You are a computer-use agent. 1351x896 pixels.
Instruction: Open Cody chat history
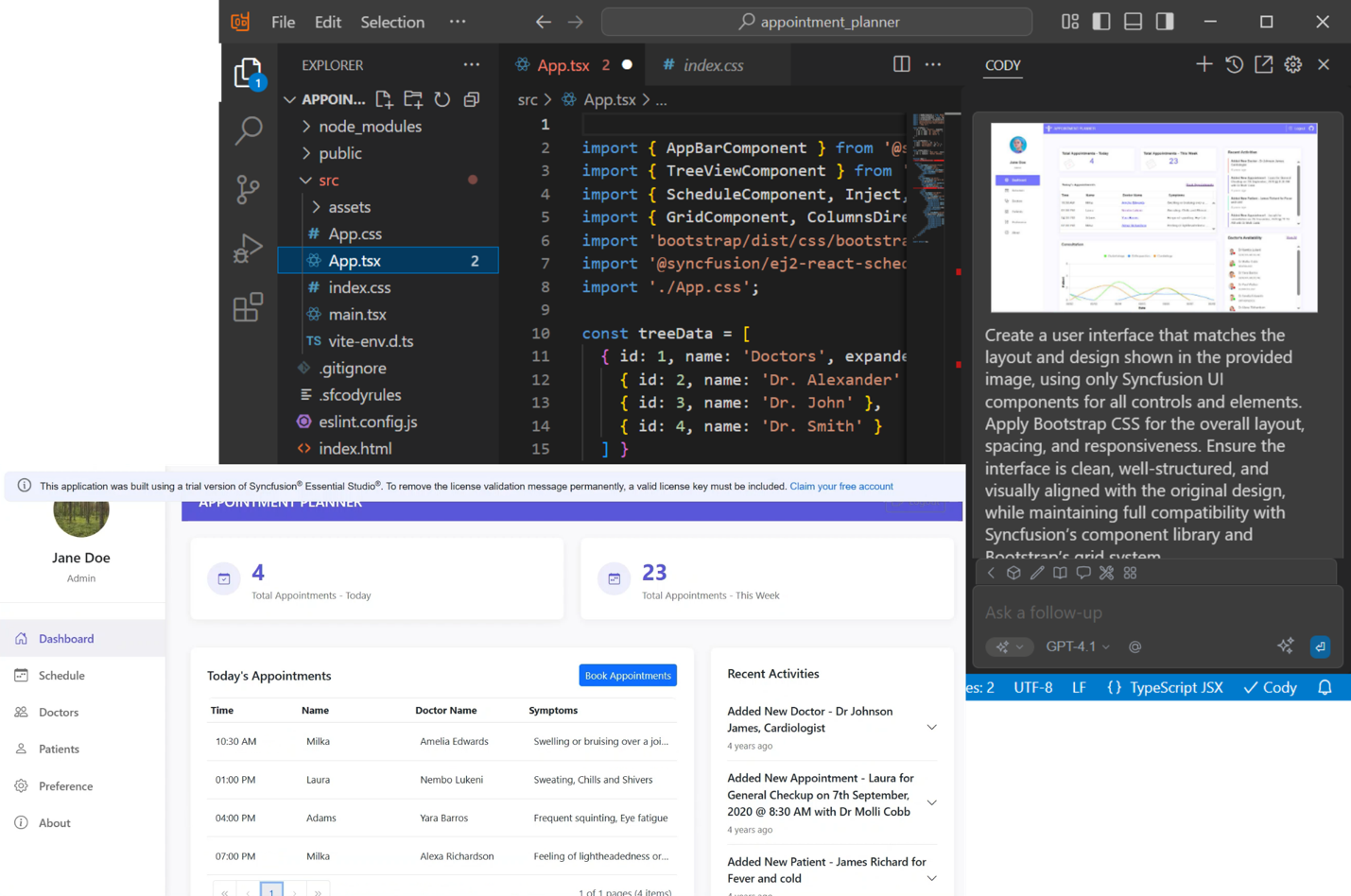click(x=1234, y=64)
